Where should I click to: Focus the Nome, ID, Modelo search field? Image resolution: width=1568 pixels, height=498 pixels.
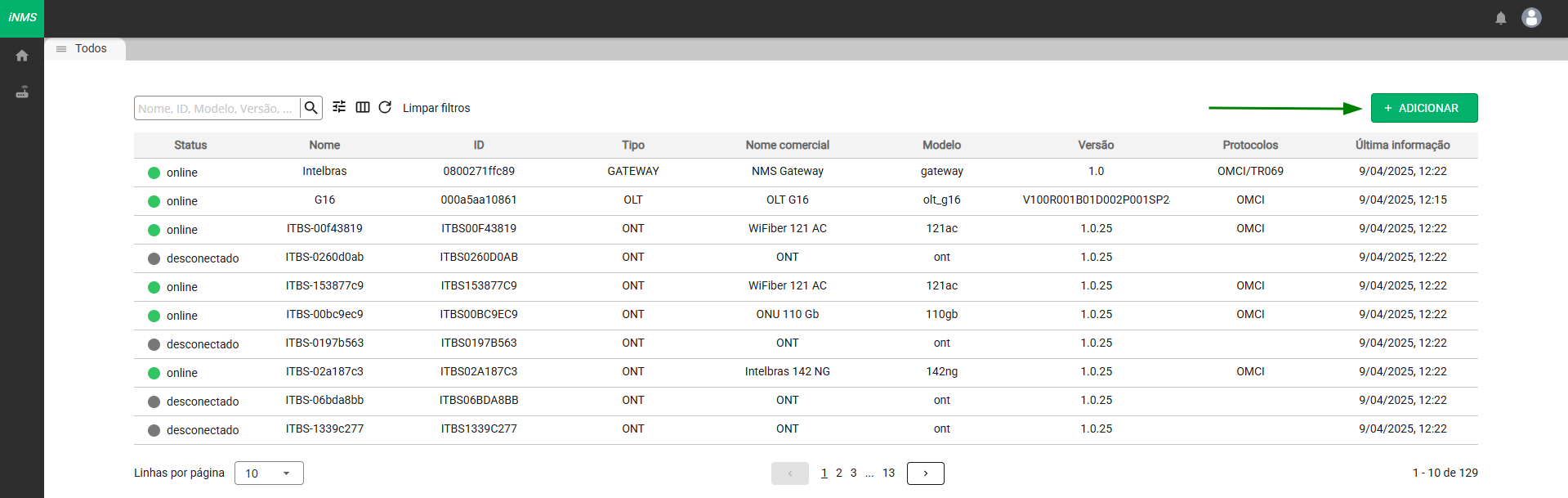(x=217, y=108)
